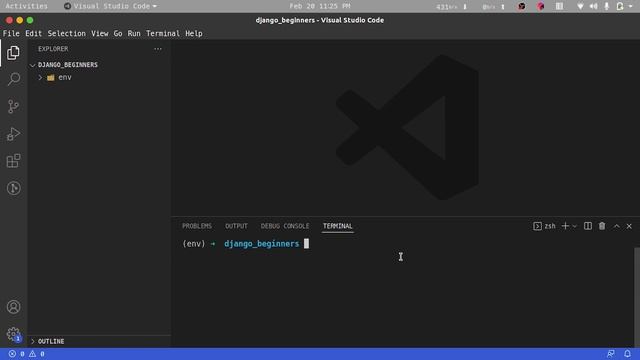Click the env folder icon
This screenshot has height=360, width=640.
point(51,78)
